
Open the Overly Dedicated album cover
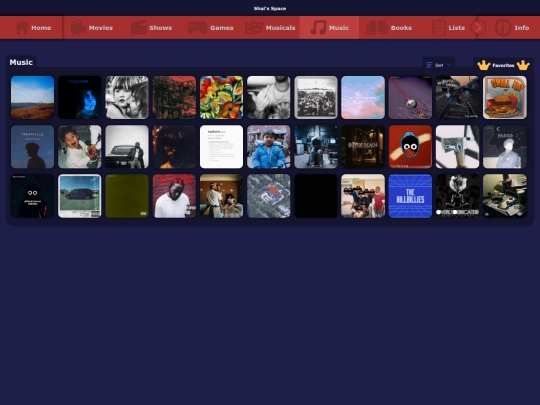click(457, 196)
